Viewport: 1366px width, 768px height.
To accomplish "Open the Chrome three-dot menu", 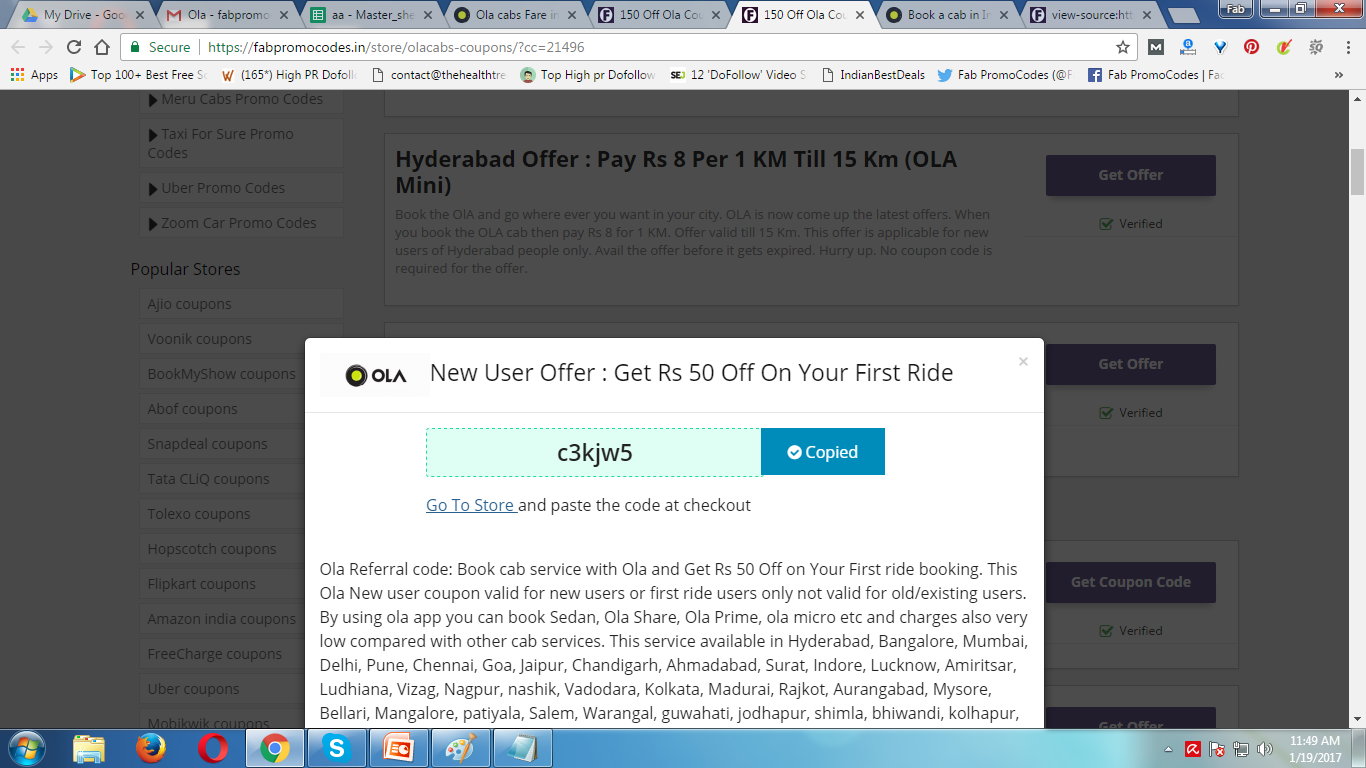I will 1346,47.
